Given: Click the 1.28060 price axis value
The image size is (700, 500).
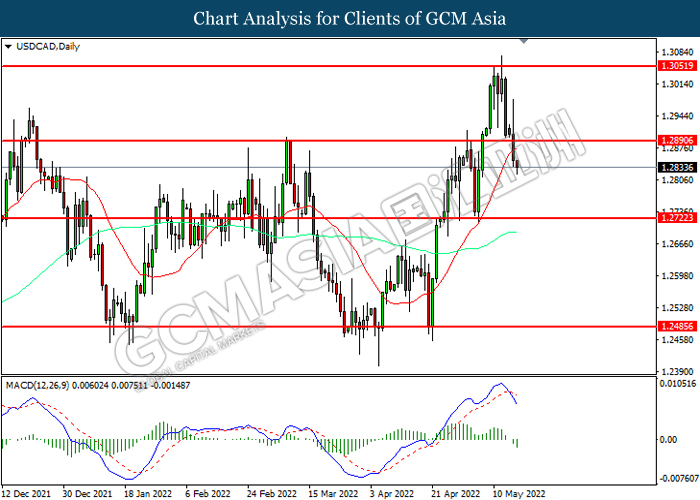Looking at the screenshot, I should pyautogui.click(x=678, y=180).
